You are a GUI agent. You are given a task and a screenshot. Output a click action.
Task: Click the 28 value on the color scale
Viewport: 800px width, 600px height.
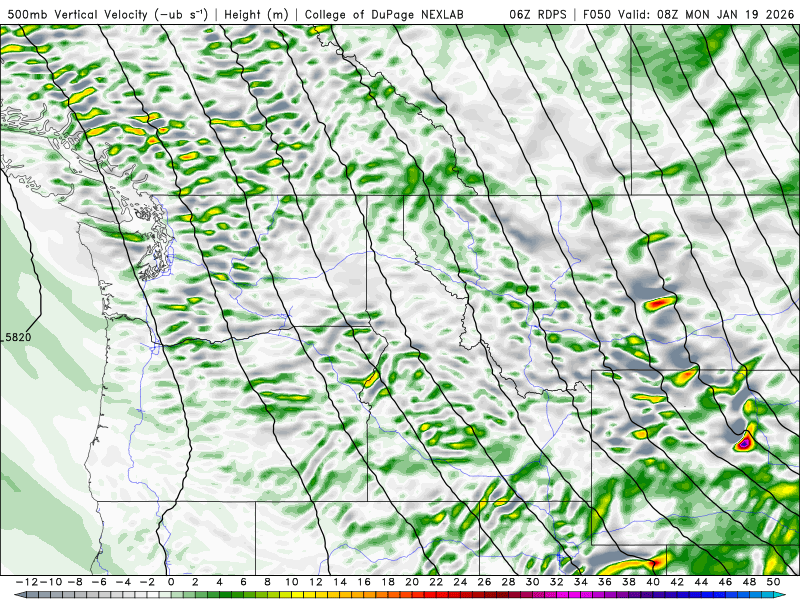coord(508,582)
